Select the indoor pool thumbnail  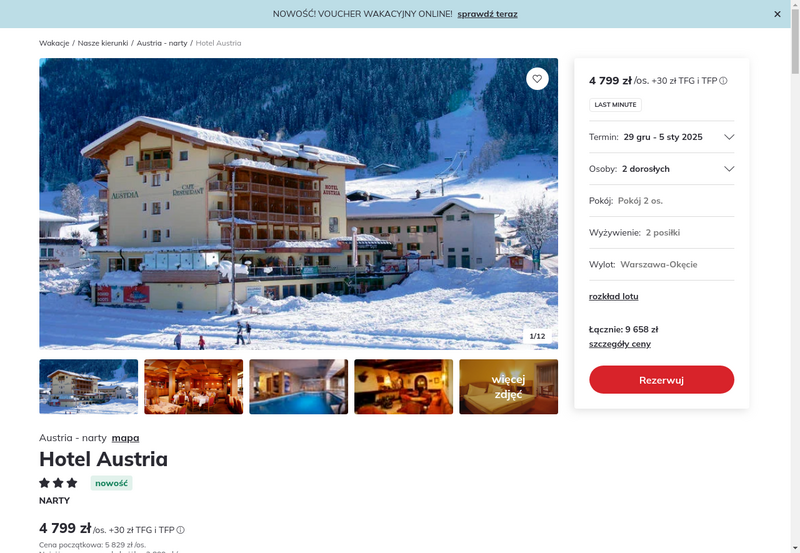click(x=298, y=387)
